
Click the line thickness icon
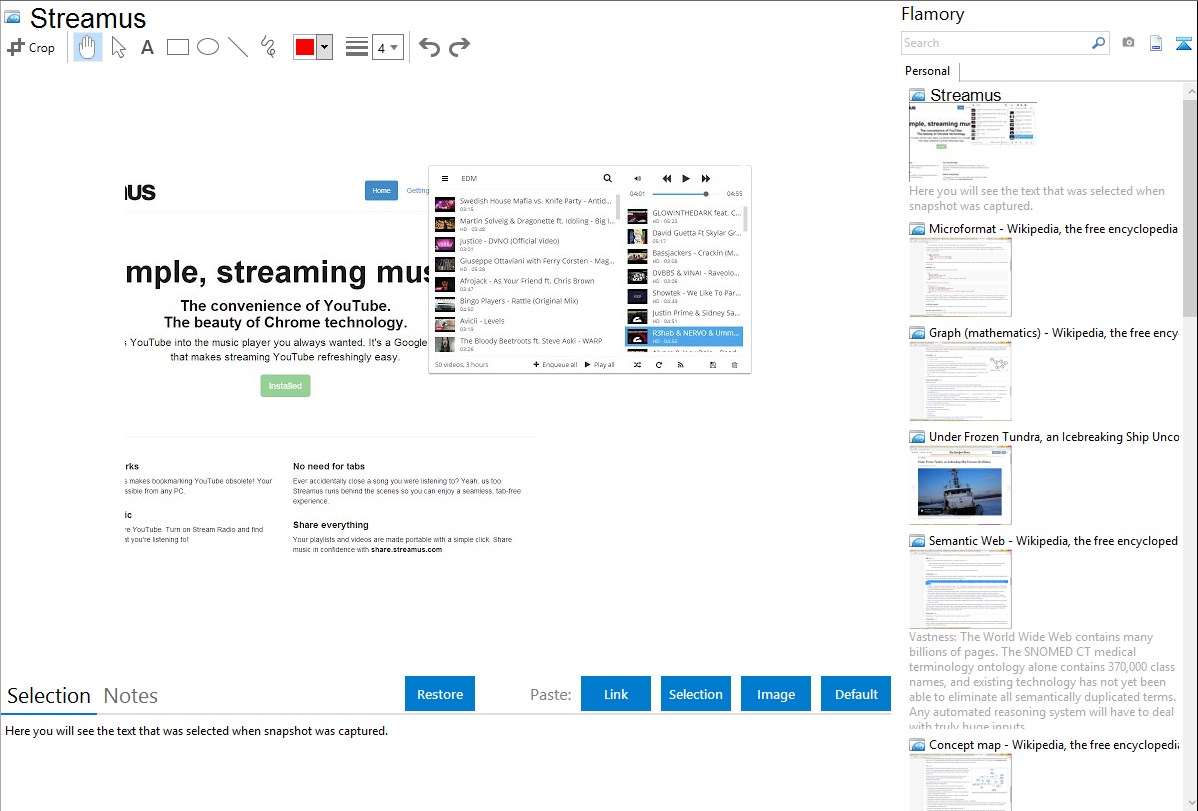(357, 47)
